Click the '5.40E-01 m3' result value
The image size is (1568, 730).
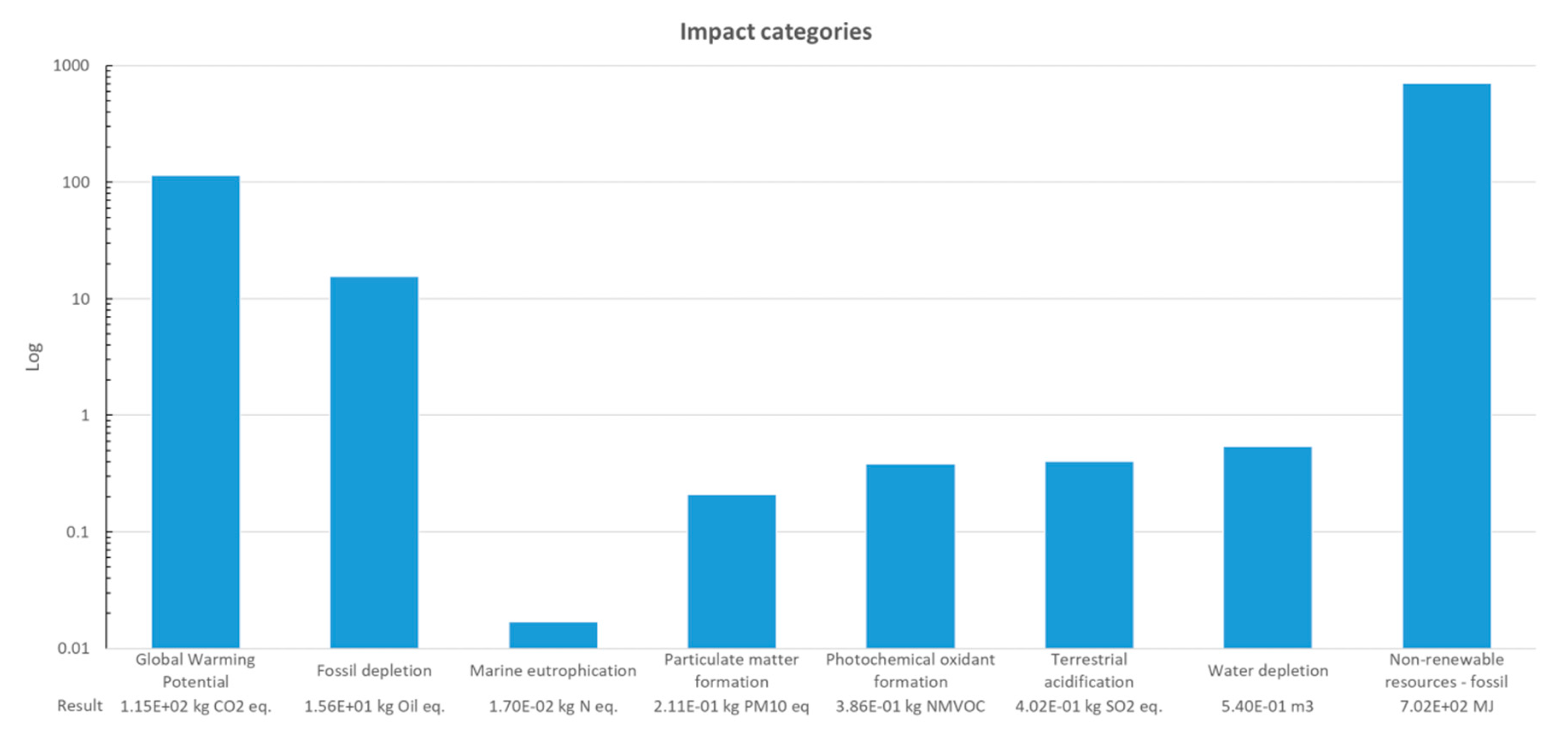click(x=1267, y=706)
